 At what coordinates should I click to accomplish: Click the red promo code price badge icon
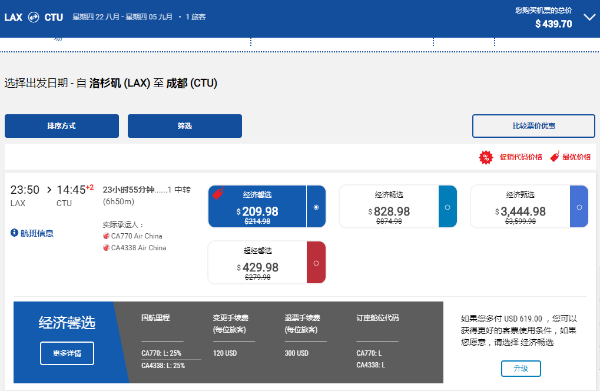point(486,157)
